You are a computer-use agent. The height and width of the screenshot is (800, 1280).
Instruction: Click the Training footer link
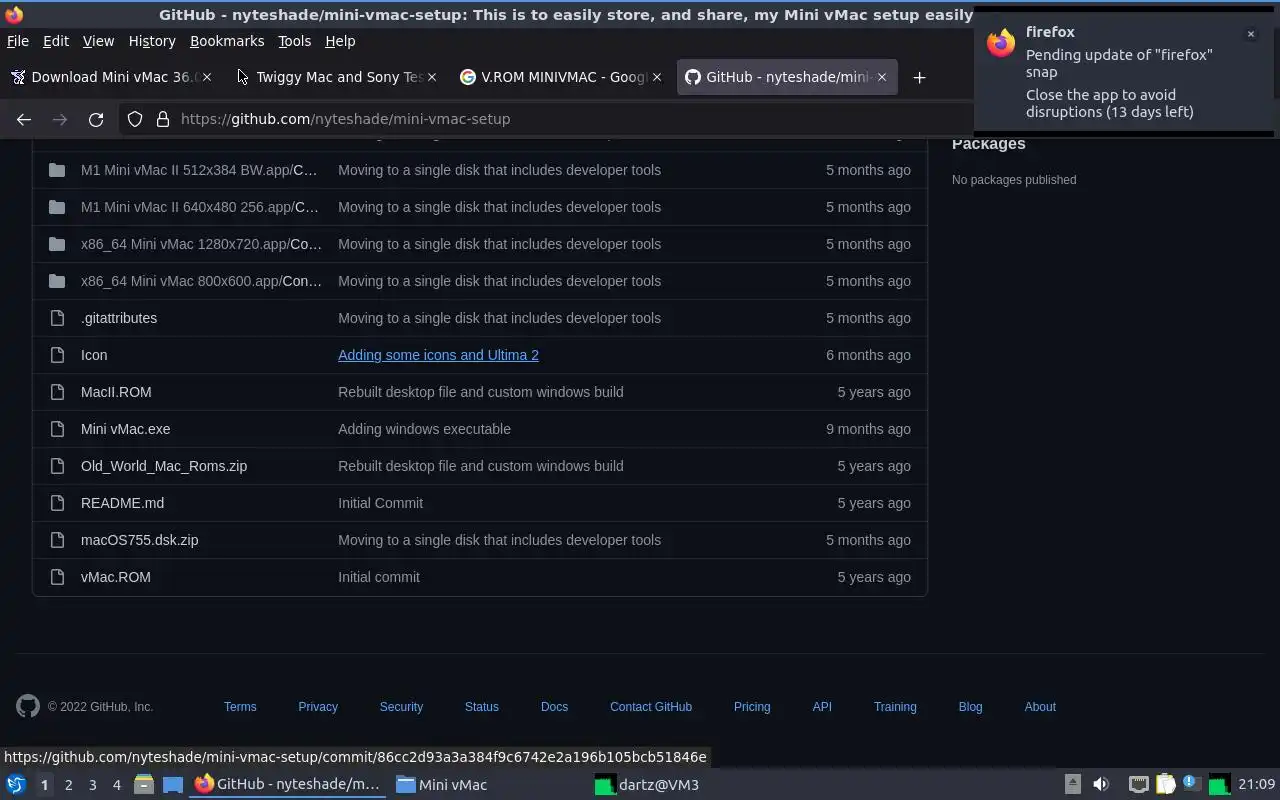tap(895, 707)
